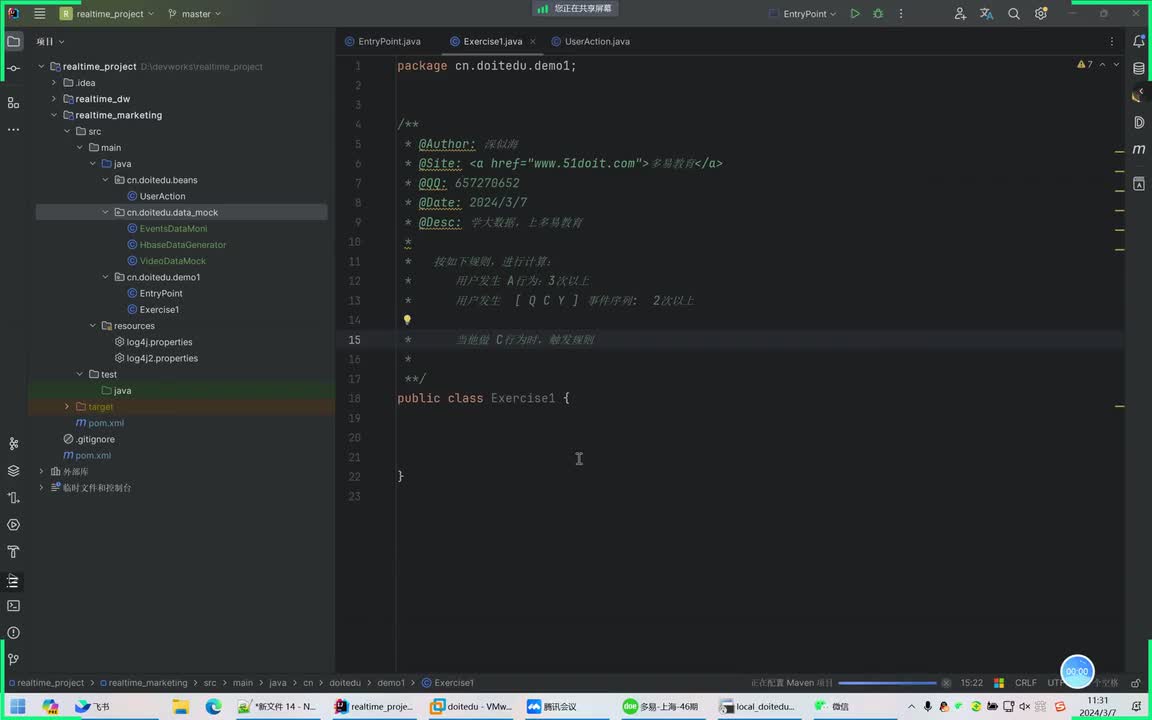Expand the .idea folder
The image size is (1152, 720).
tap(54, 82)
